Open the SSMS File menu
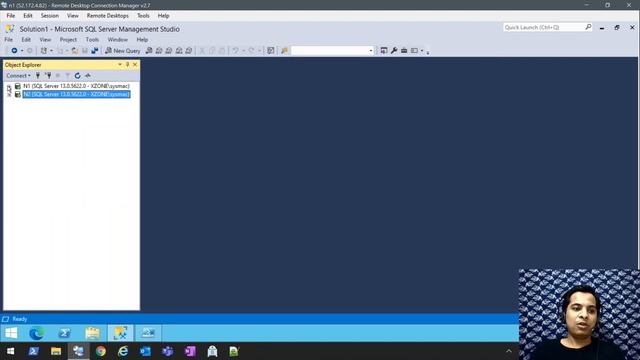This screenshot has height=360, width=640. [9, 40]
